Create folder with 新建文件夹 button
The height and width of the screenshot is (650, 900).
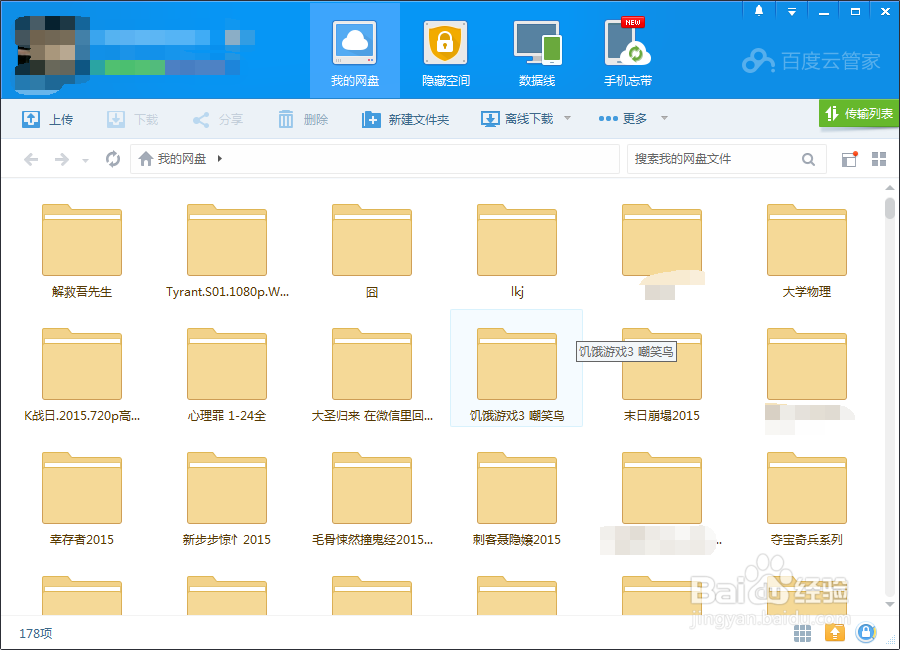[x=404, y=118]
